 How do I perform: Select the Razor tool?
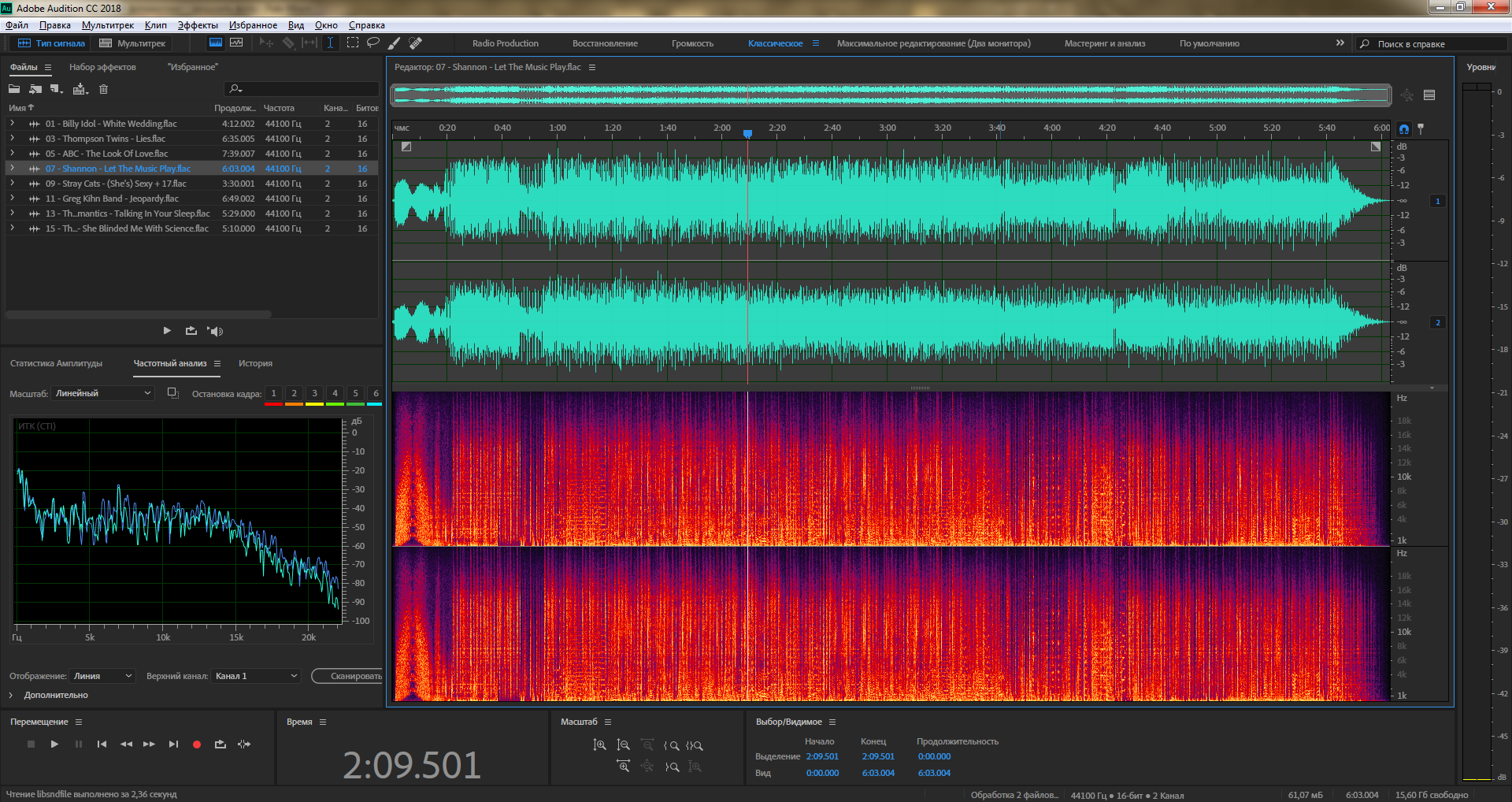(289, 43)
